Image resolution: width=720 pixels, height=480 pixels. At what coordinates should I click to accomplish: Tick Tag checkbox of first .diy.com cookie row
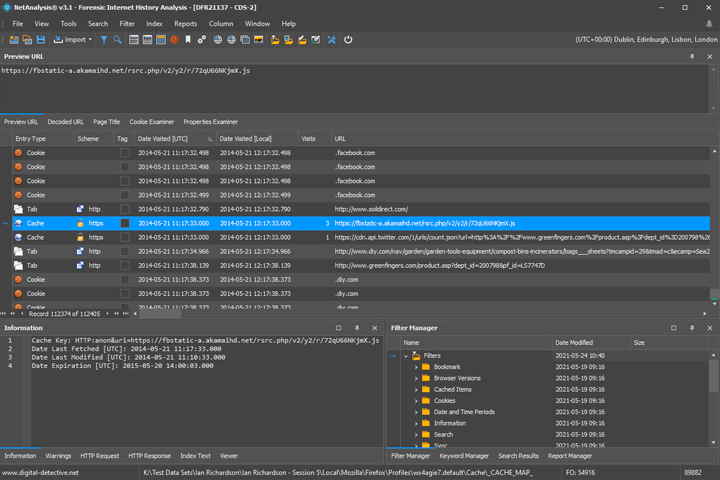(x=124, y=280)
